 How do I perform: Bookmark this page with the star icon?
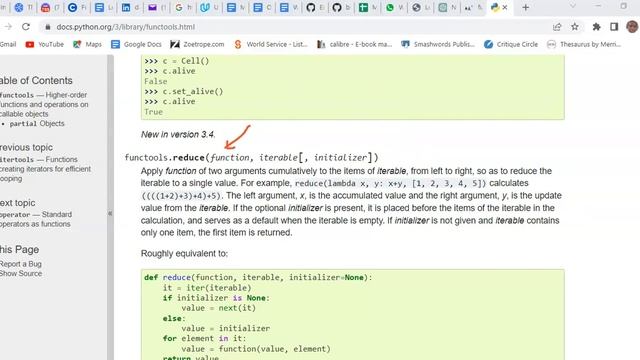click(x=575, y=27)
